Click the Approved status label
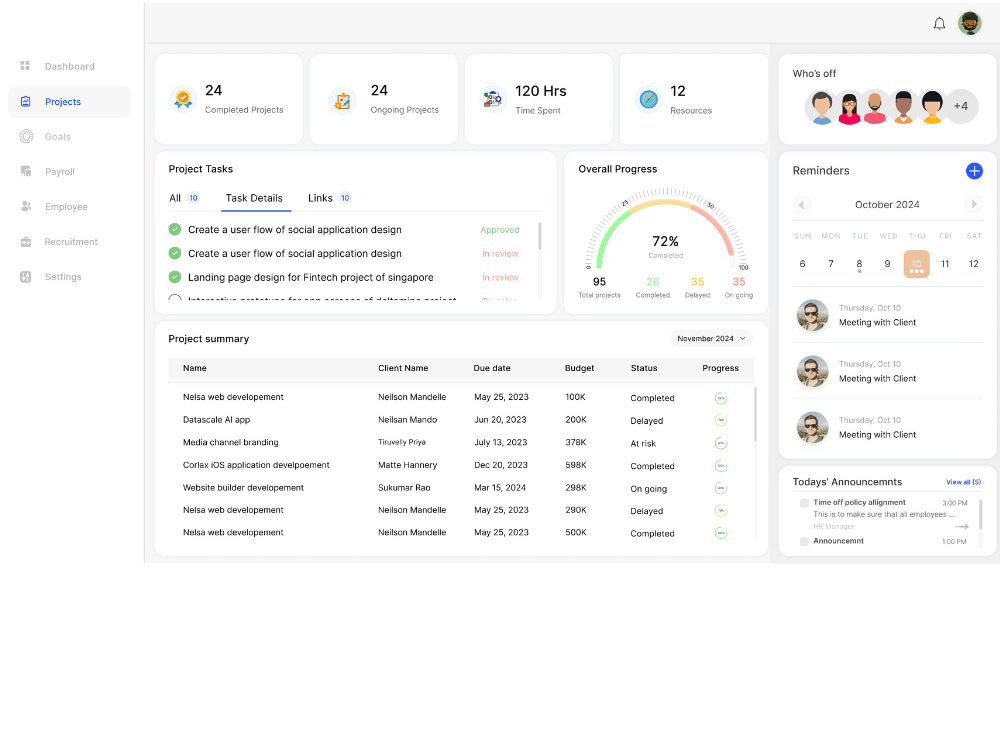1000x750 pixels. pyautogui.click(x=500, y=230)
